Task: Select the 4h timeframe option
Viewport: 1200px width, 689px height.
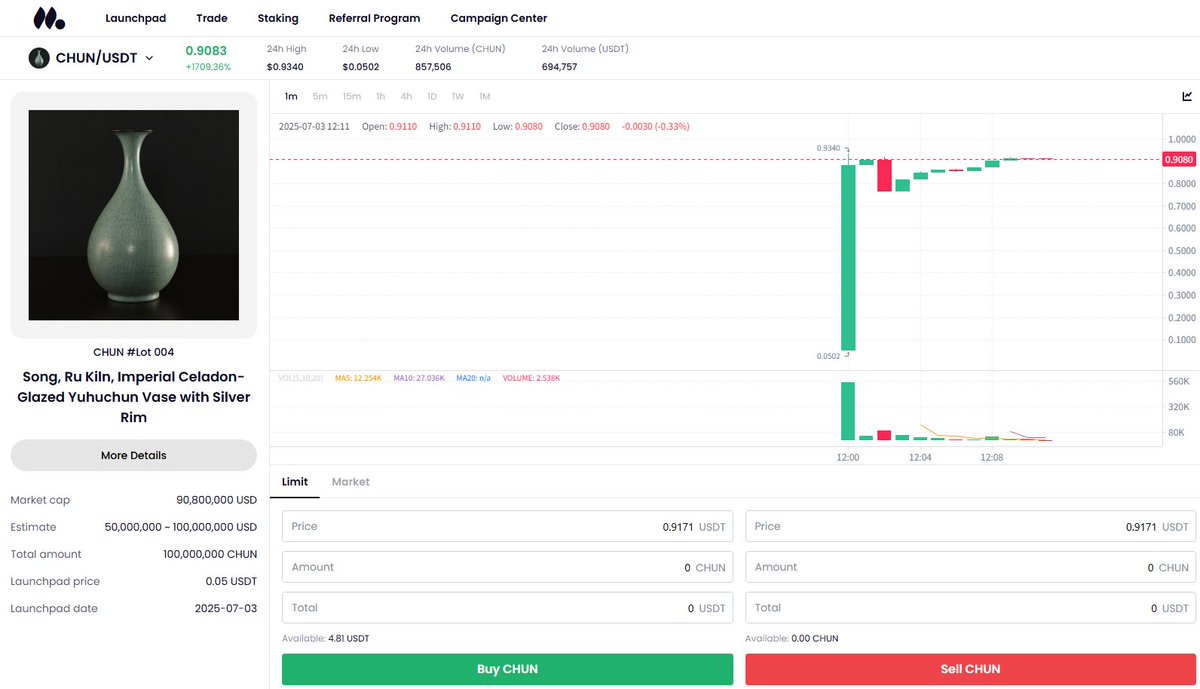Action: (405, 96)
